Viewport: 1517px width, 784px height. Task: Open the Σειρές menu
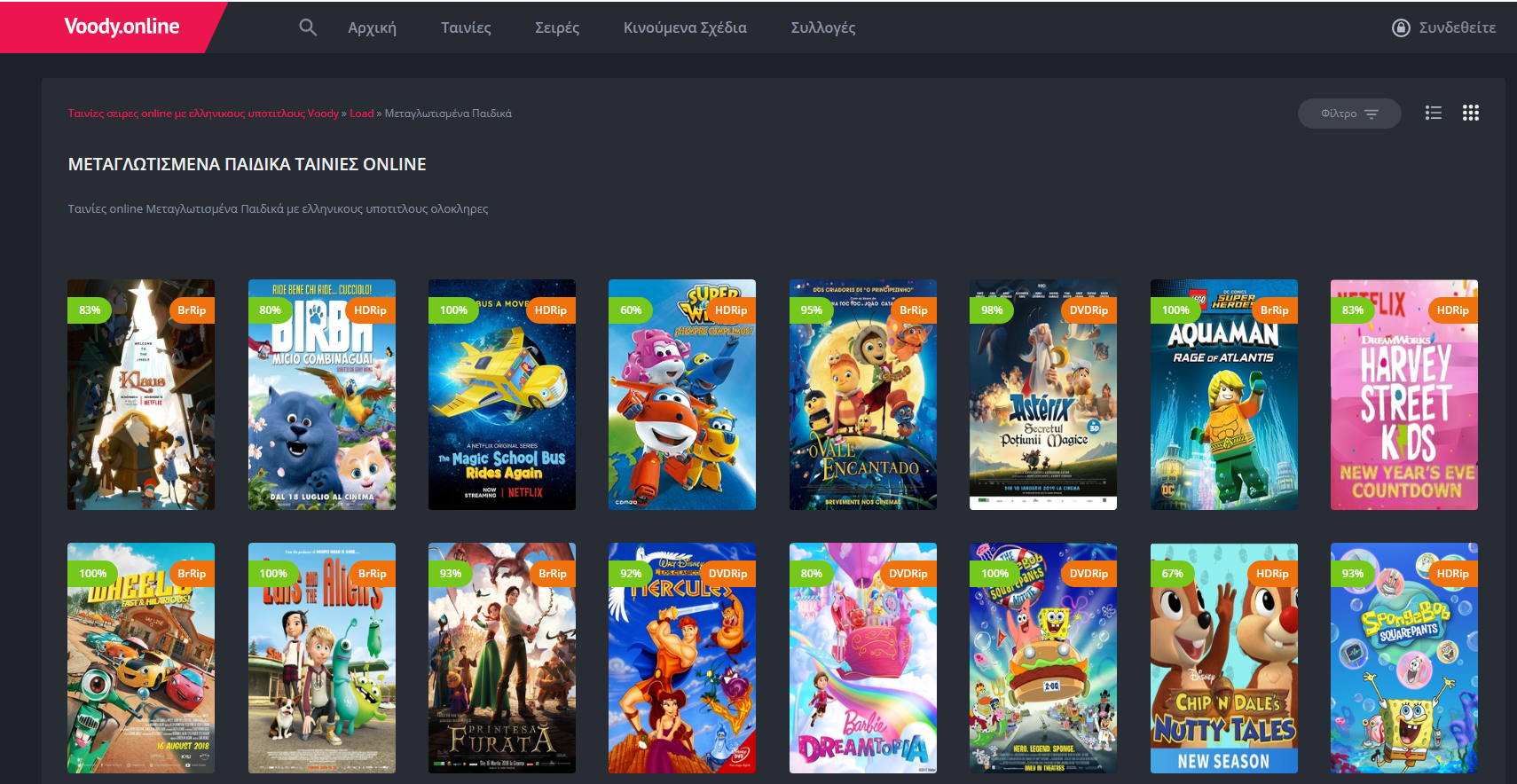coord(557,27)
